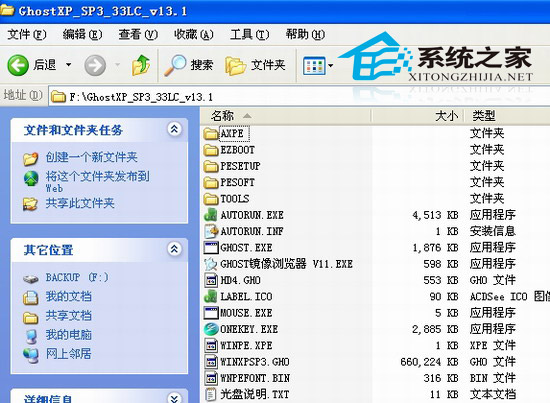This screenshot has height=403, width=550.
Task: Select the ONEKEY.EXE file icon
Action: (211, 329)
